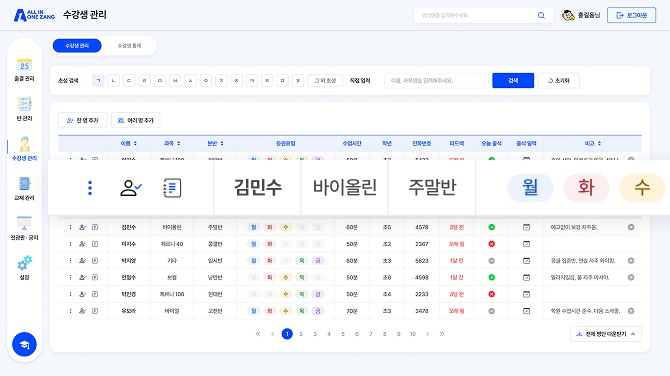Toggle 월 day pill in magnified row
This screenshot has height=376, width=670.
[530, 188]
